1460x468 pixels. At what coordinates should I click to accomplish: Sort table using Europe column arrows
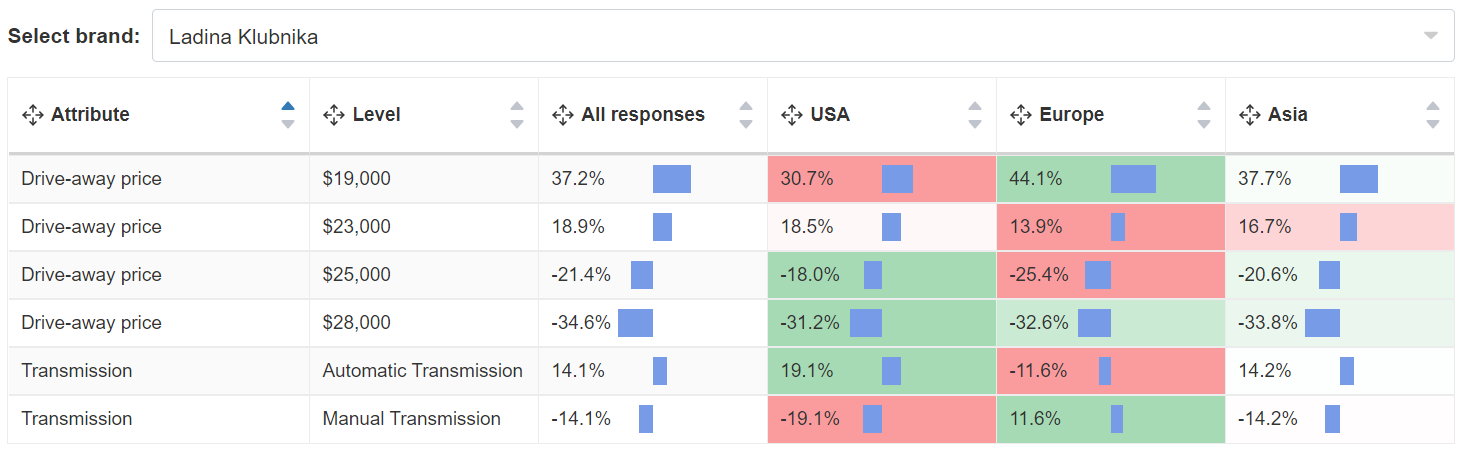tap(1204, 115)
